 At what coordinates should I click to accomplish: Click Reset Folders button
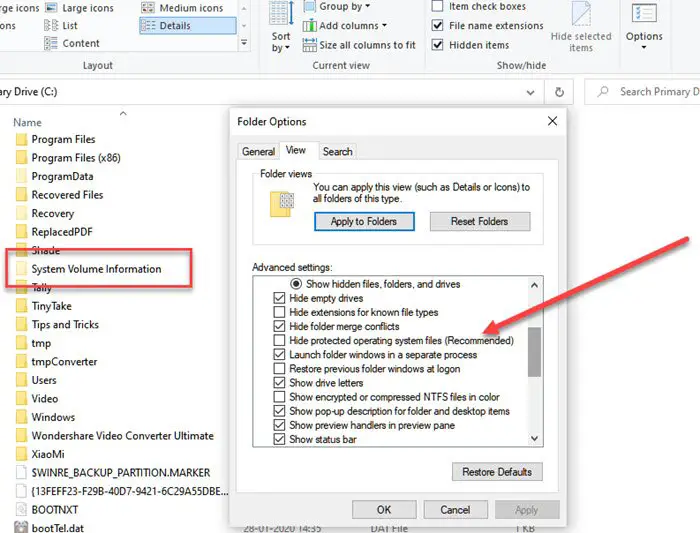479,221
